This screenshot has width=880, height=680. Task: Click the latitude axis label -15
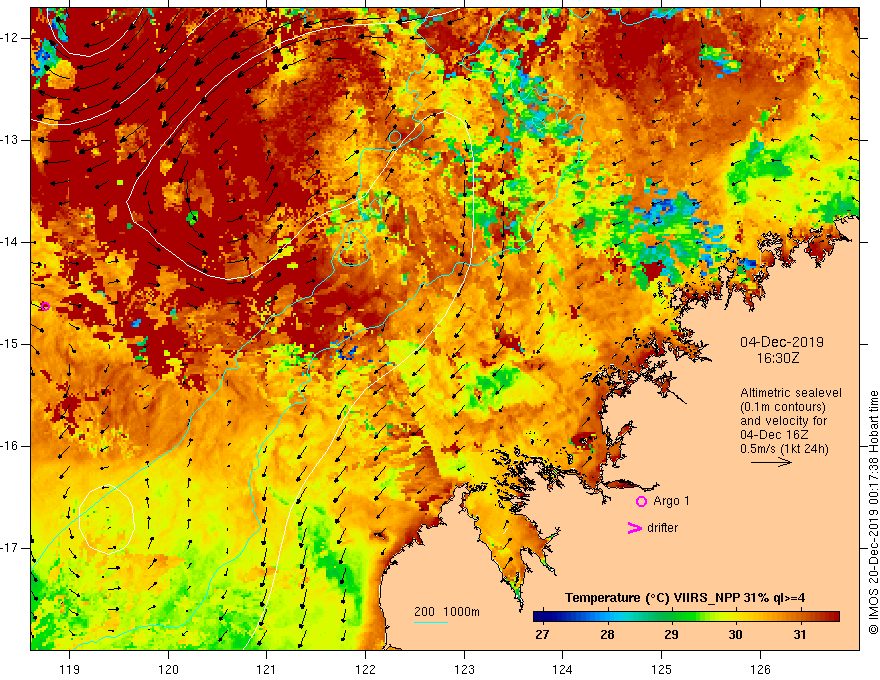point(11,344)
